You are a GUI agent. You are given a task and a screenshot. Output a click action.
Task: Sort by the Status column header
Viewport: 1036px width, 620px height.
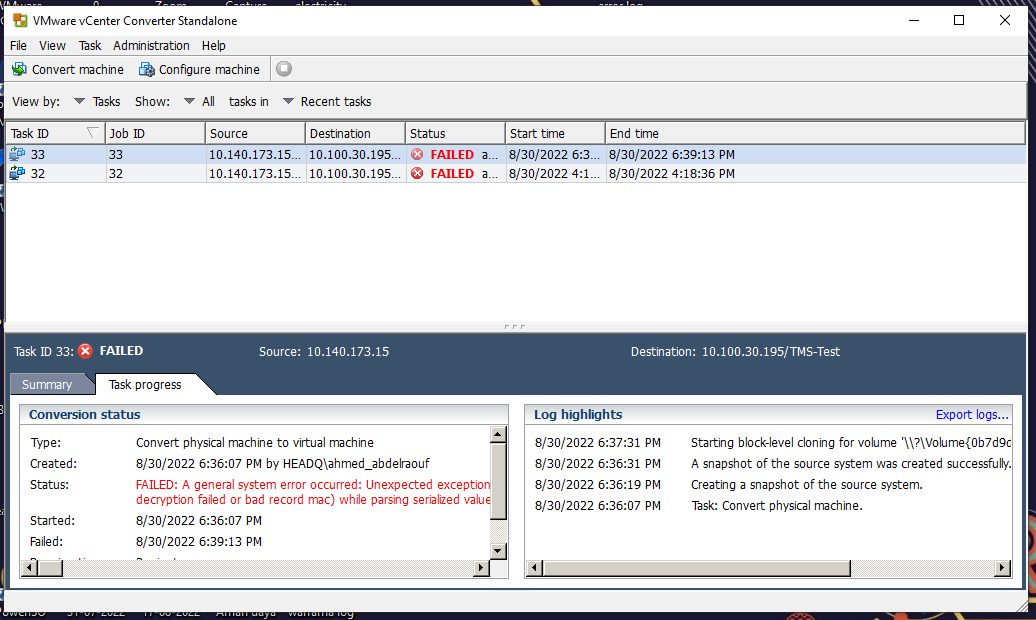(x=456, y=133)
